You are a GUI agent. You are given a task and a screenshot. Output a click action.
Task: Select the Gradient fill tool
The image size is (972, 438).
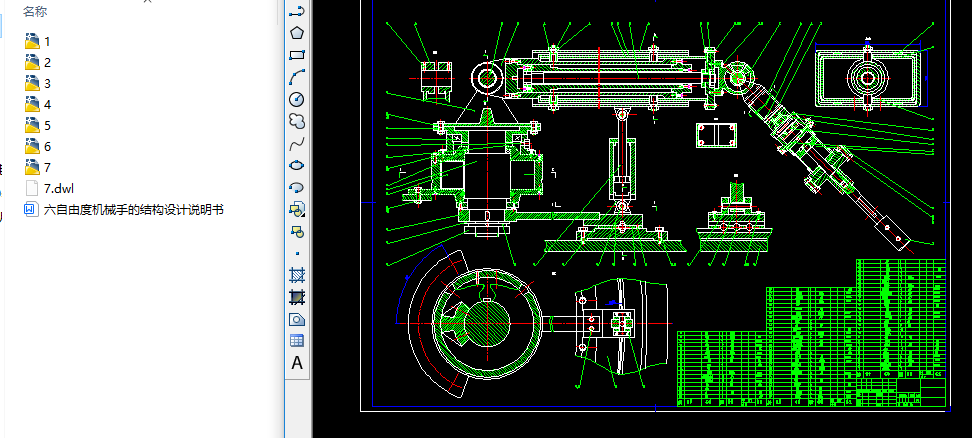[297, 297]
